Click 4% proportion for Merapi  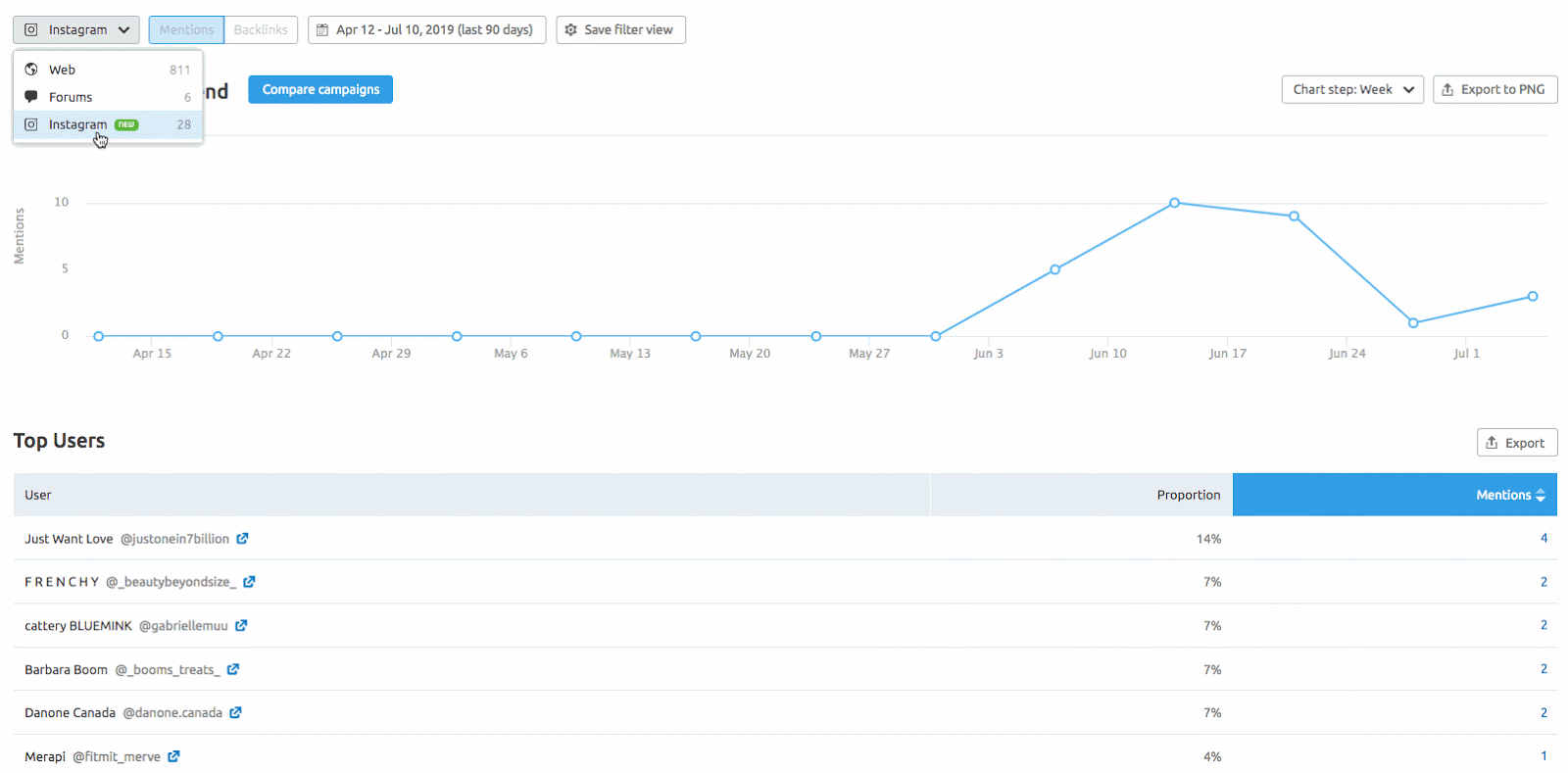click(1212, 757)
